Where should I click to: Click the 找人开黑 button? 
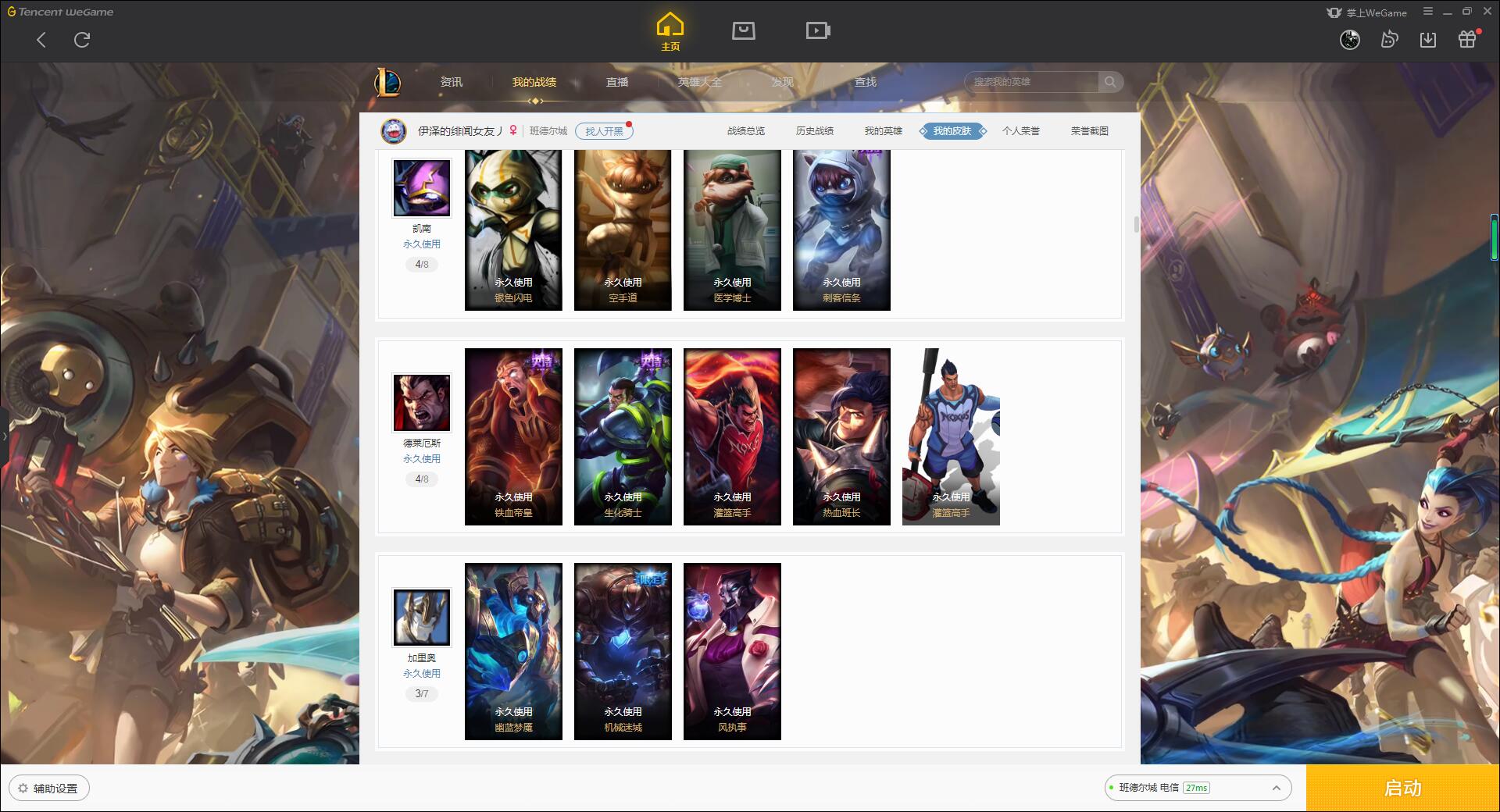604,131
